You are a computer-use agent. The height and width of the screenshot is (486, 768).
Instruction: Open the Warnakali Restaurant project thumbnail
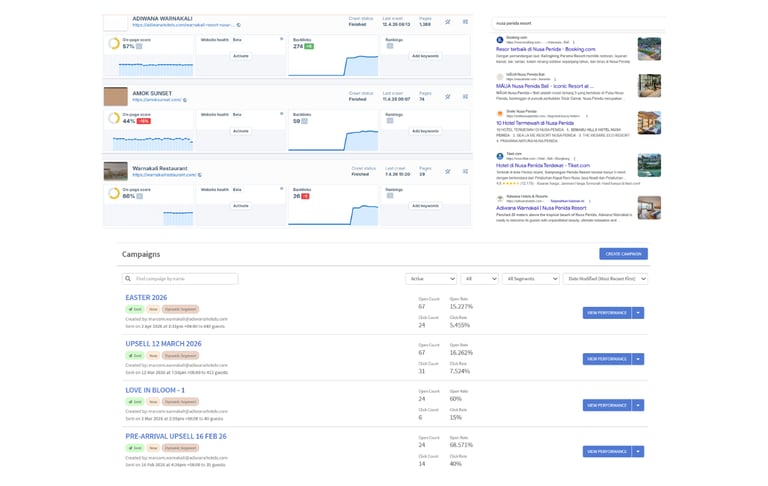click(x=116, y=171)
